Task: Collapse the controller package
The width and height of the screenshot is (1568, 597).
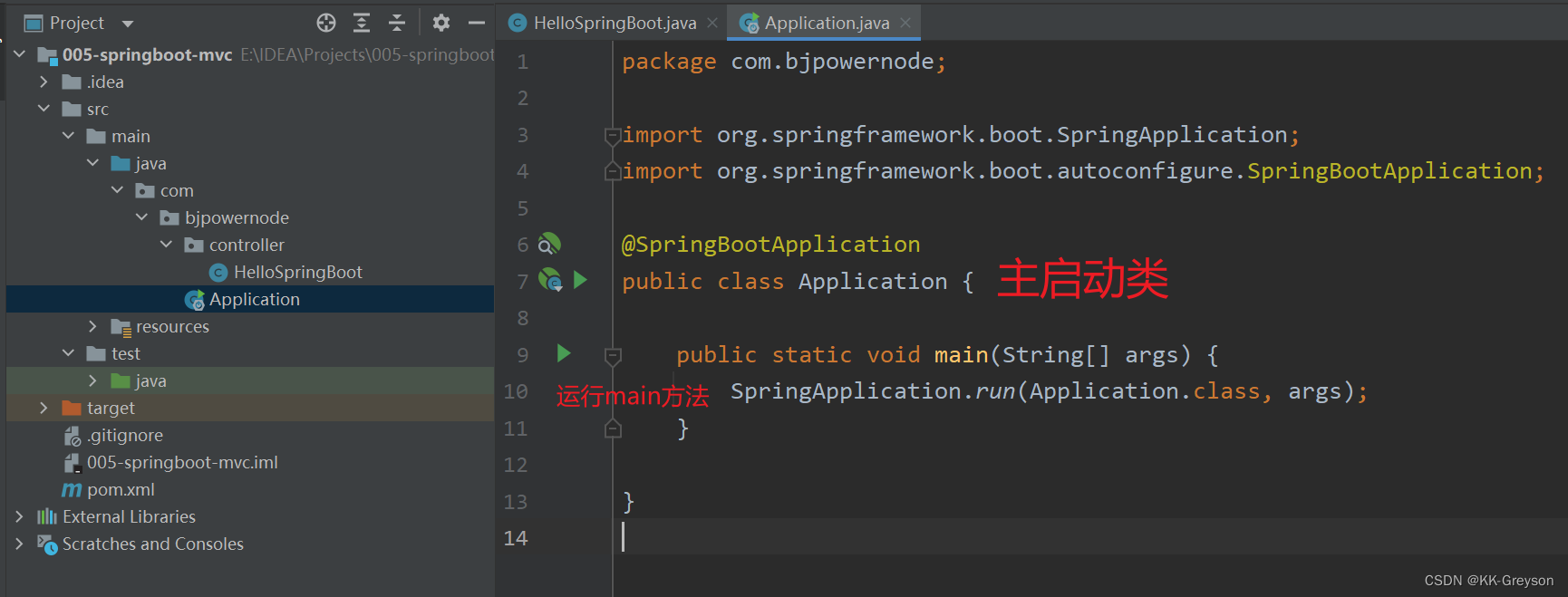Action: point(166,245)
